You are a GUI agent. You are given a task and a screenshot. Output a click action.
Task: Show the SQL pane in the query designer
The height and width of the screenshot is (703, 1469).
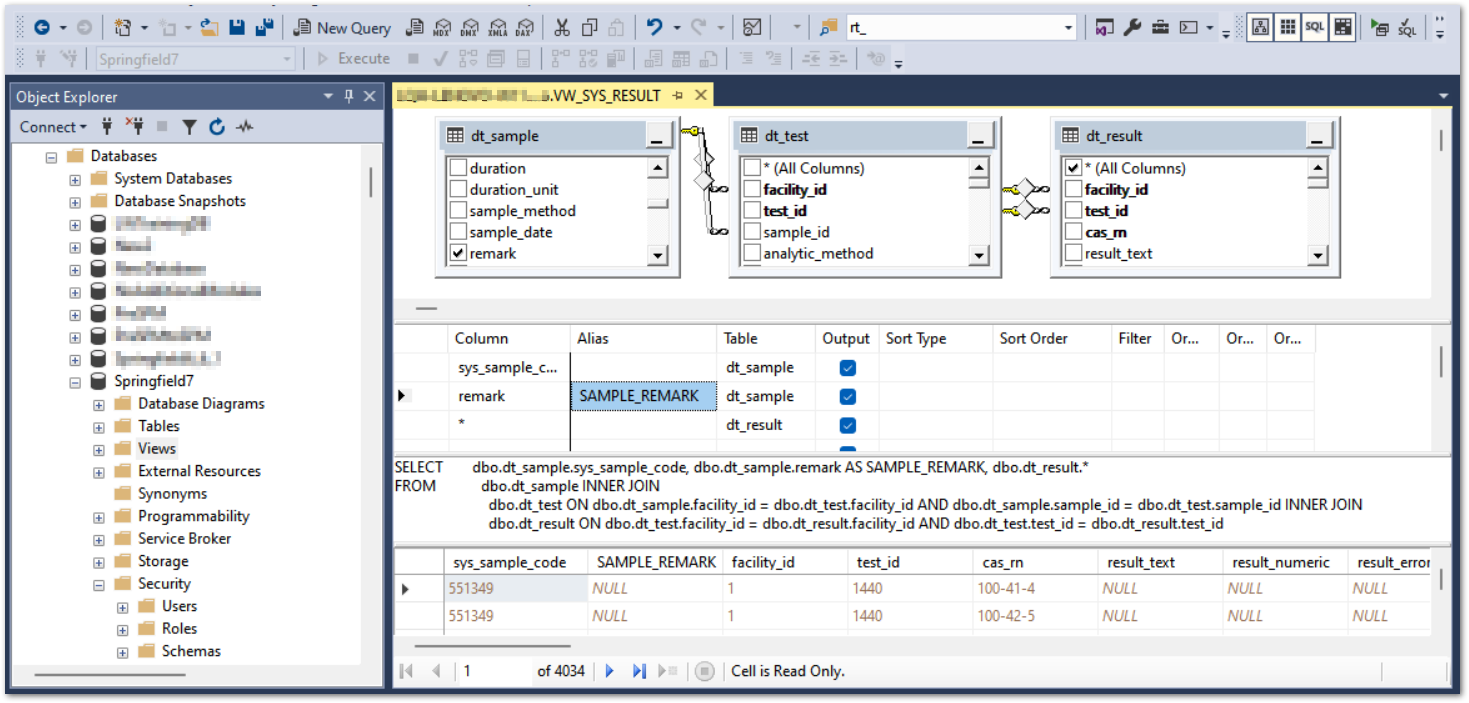[x=1313, y=26]
